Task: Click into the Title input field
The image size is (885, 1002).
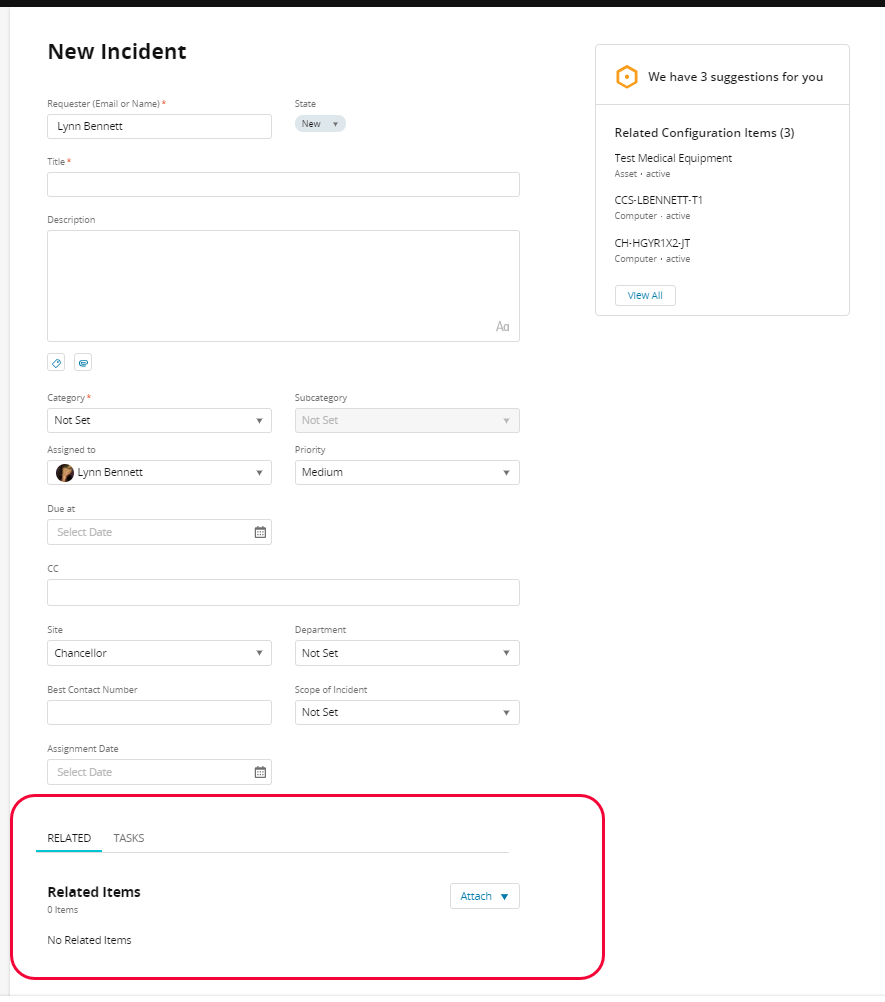Action: click(x=283, y=184)
